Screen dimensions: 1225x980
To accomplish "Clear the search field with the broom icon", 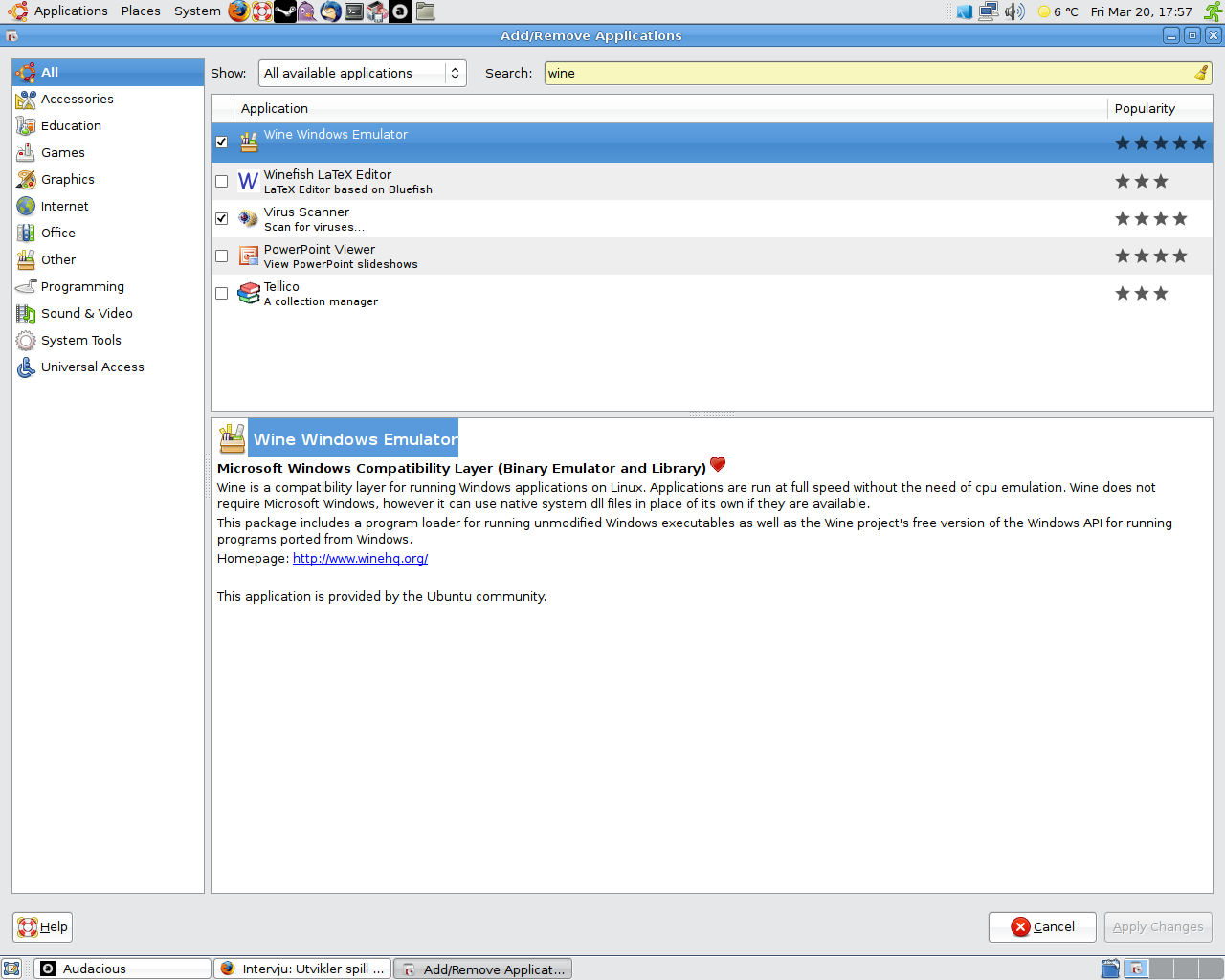I will (x=1201, y=73).
